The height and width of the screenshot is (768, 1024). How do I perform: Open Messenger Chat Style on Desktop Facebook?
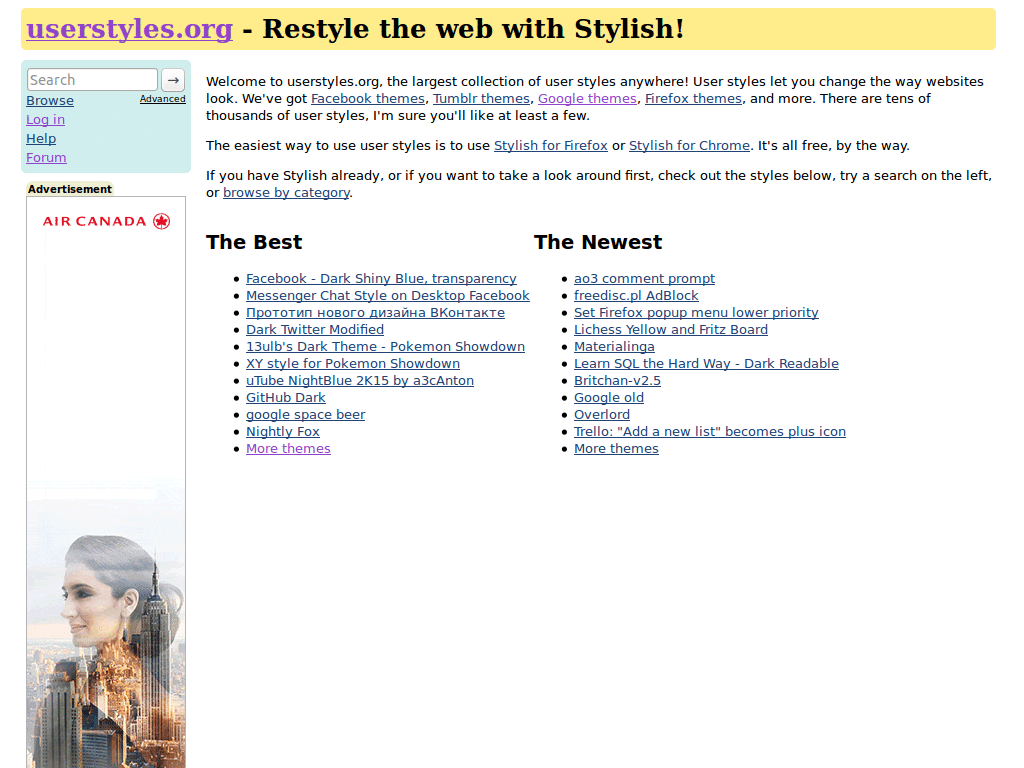point(388,296)
